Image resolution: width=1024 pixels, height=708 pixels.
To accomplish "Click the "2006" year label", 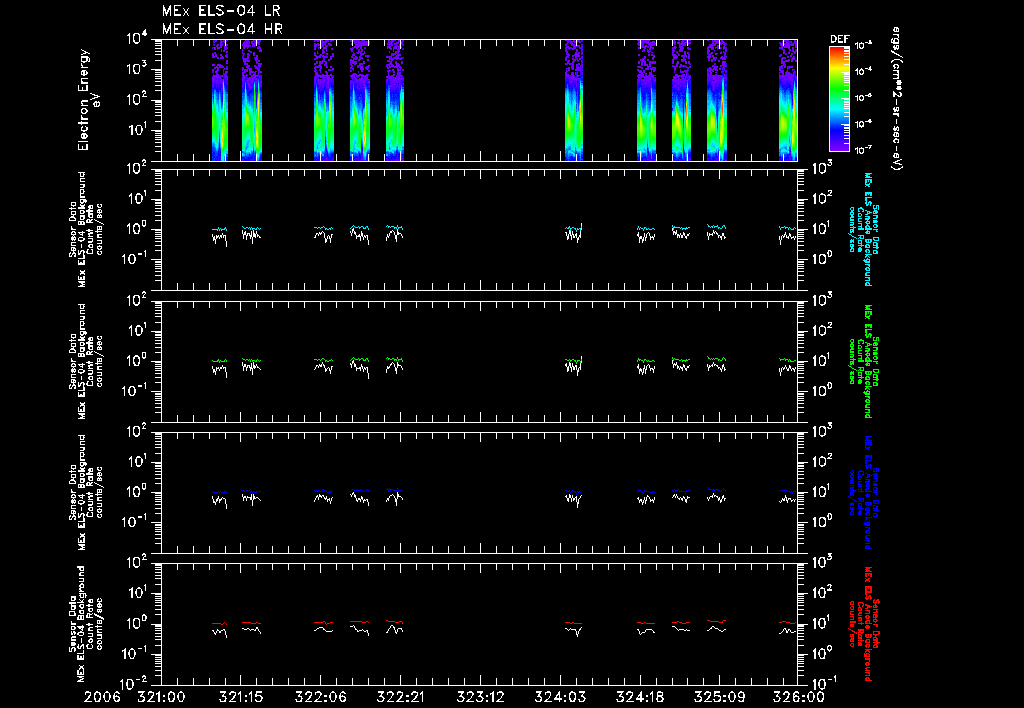I will tap(102, 698).
